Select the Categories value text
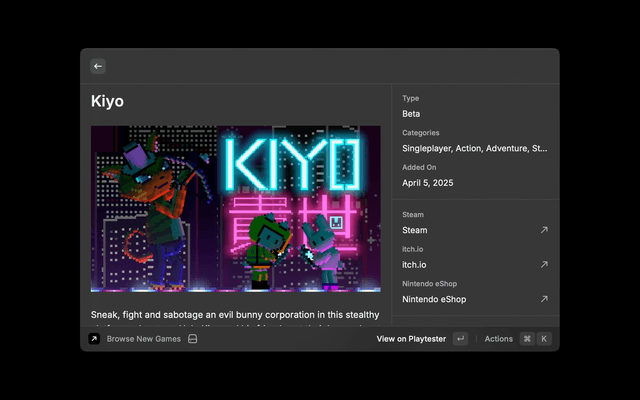 pyautogui.click(x=474, y=148)
